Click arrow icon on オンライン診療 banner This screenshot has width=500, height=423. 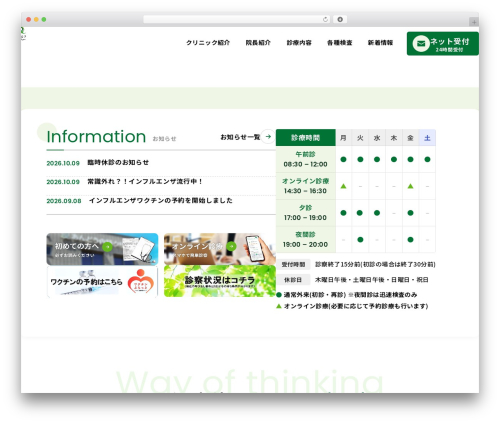pyautogui.click(x=231, y=246)
